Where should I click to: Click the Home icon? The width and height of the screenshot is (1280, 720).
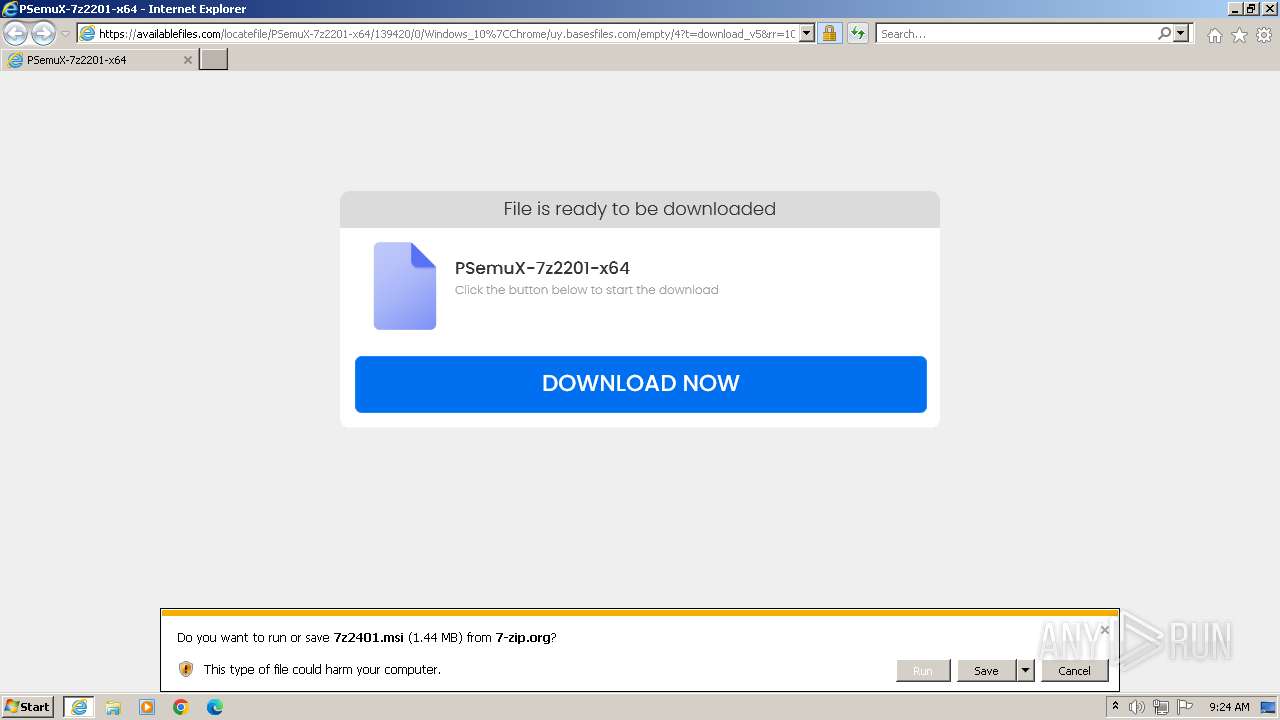[x=1214, y=35]
